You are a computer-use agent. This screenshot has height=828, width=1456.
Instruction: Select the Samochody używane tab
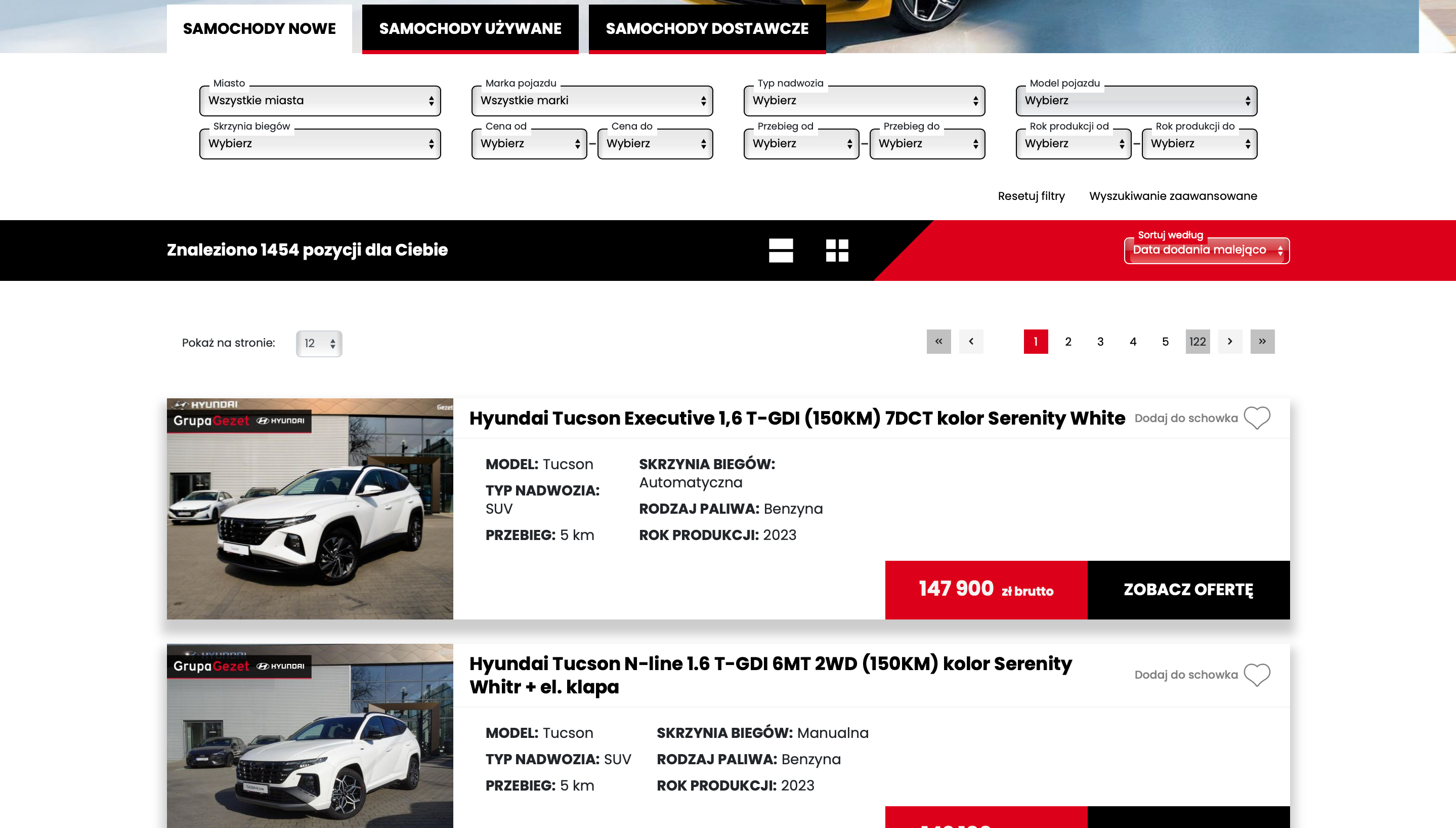(x=470, y=28)
